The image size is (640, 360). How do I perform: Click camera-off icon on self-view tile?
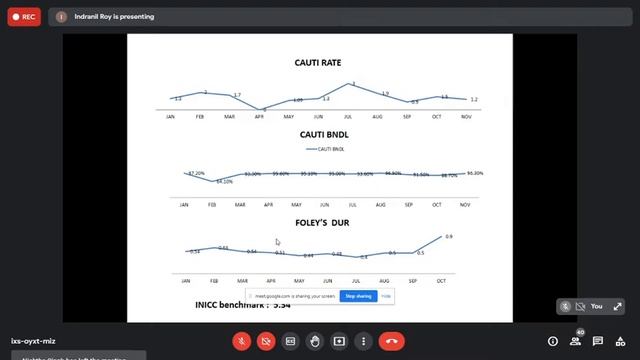[580, 307]
